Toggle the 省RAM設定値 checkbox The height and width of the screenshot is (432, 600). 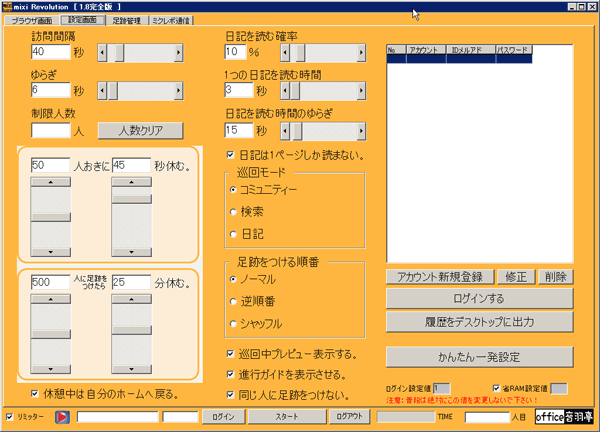tap(496, 388)
